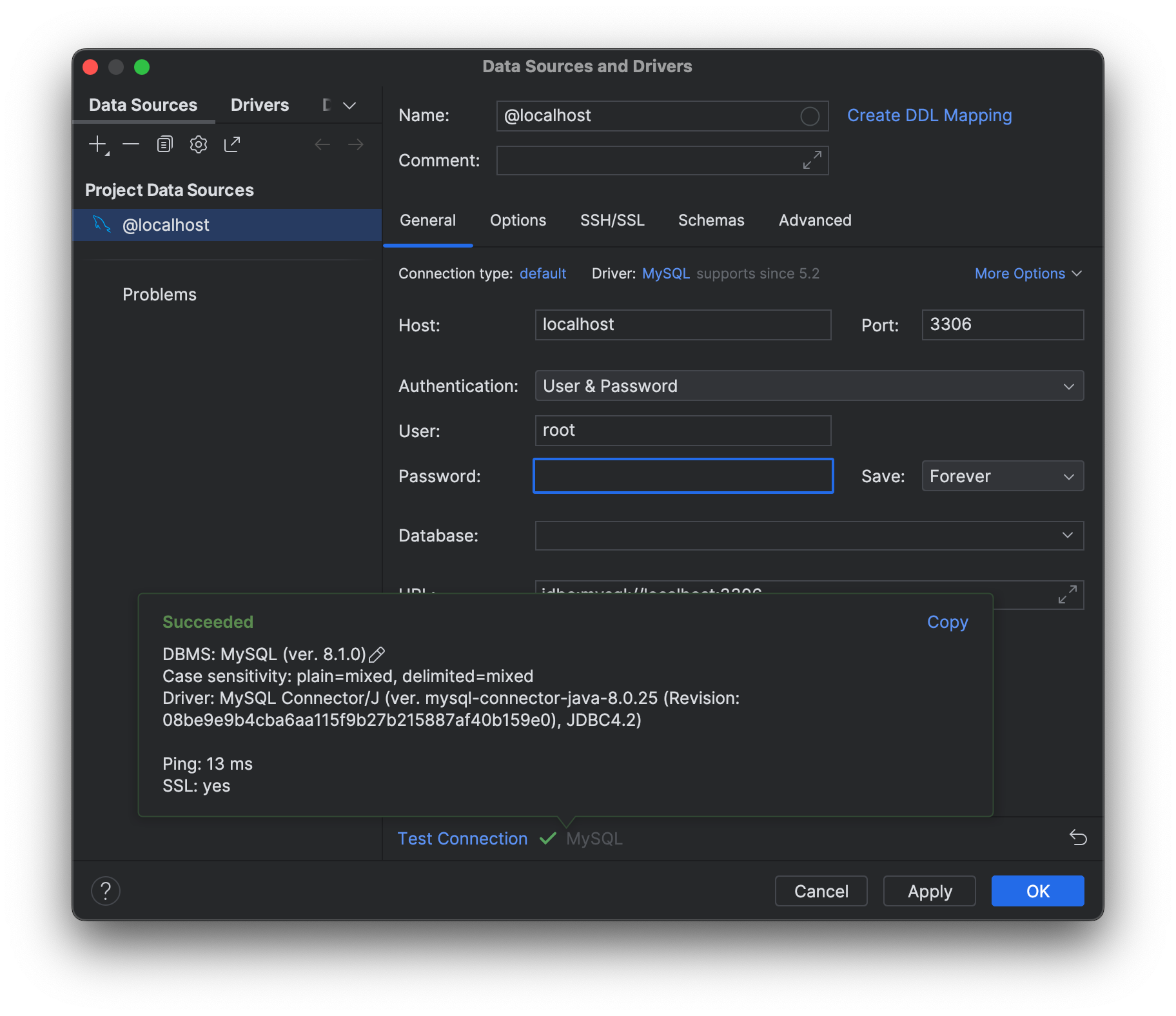Switch to the Schemas tab

(711, 220)
